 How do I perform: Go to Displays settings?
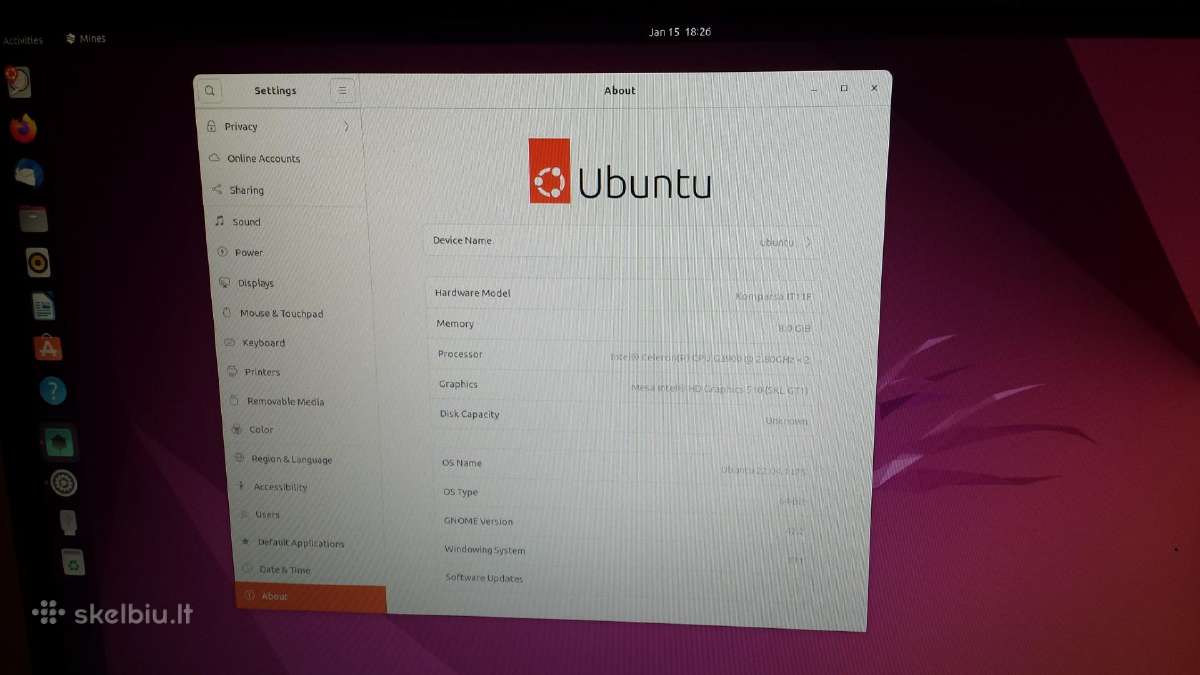point(294,283)
